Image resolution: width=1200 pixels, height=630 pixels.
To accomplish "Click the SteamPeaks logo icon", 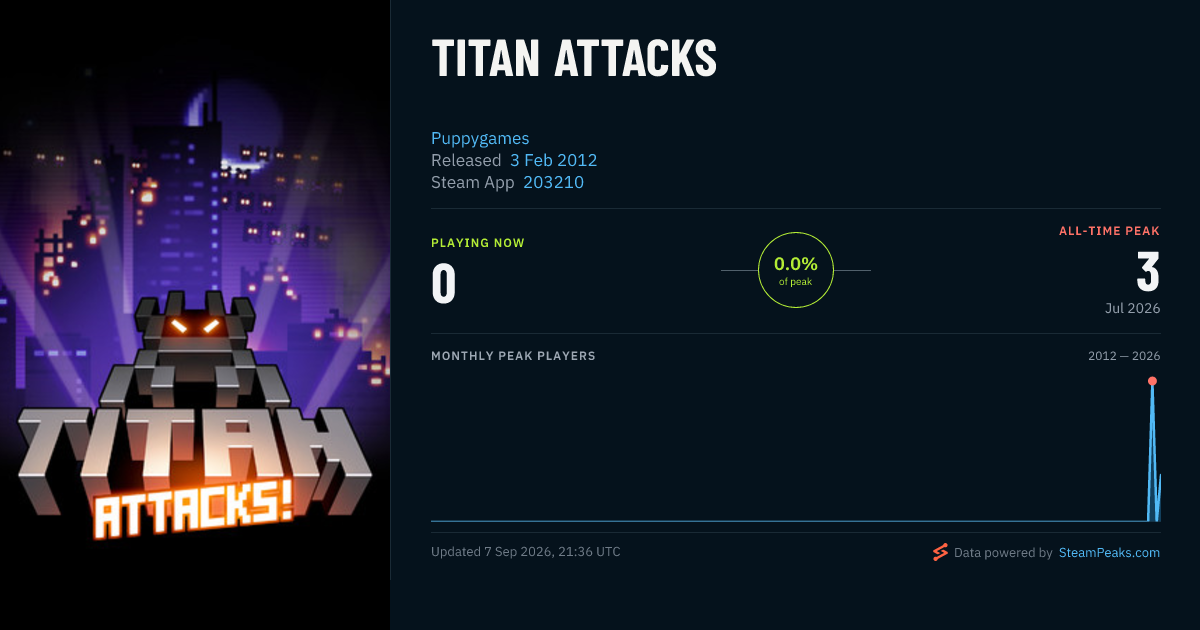I will [x=940, y=552].
